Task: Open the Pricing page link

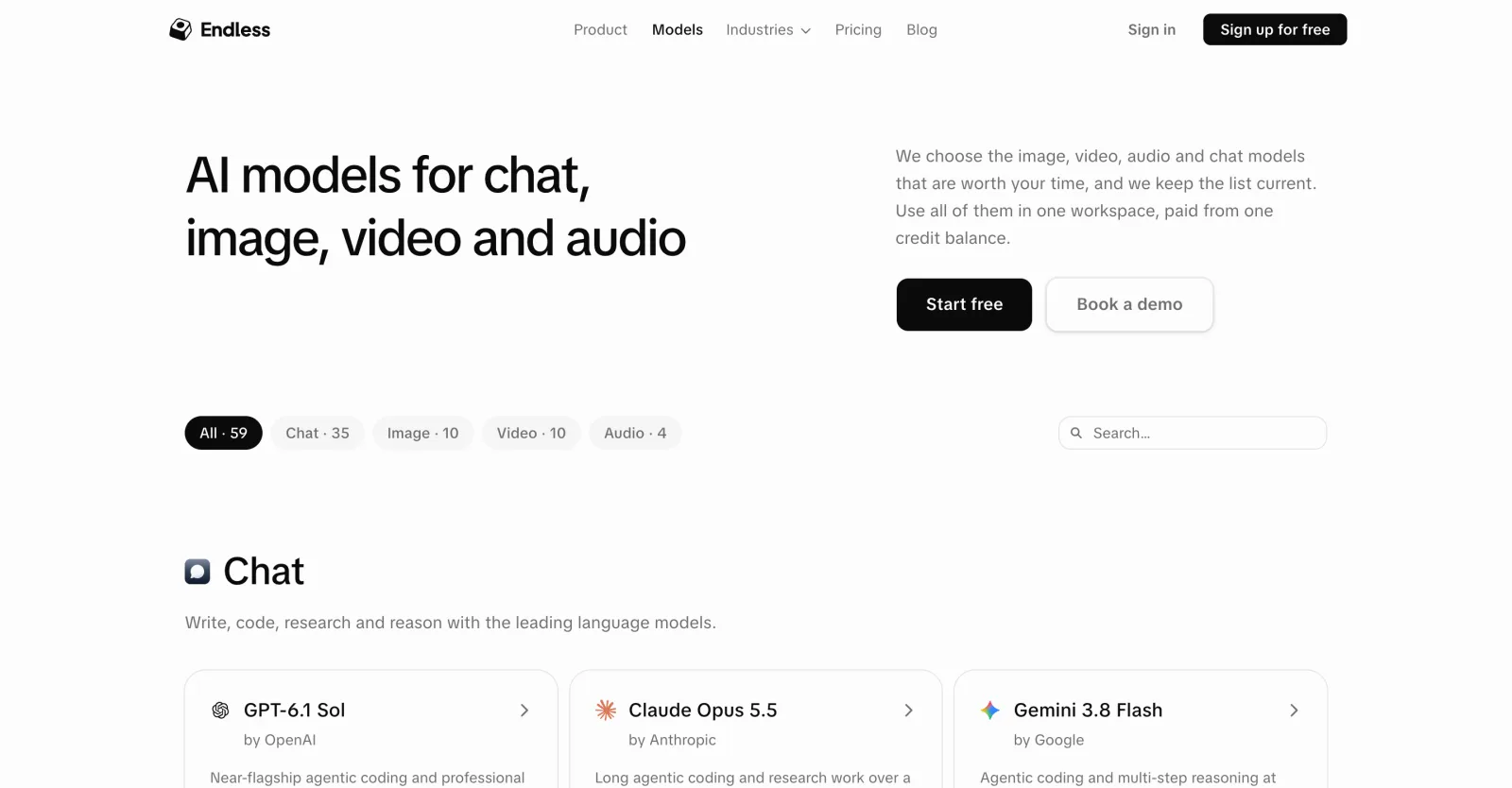Action: pos(858,30)
